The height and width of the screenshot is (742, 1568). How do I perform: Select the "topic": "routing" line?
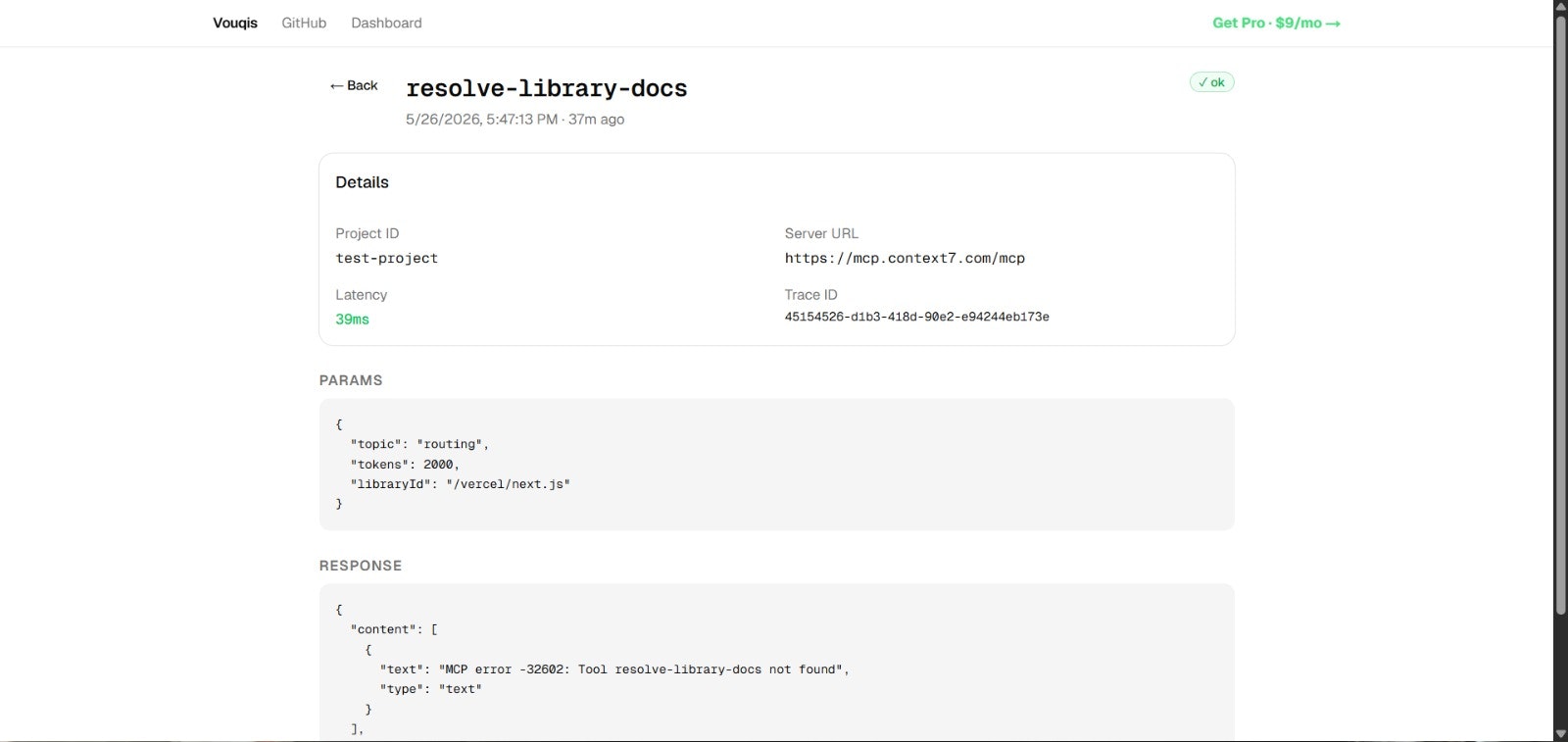pyautogui.click(x=419, y=444)
